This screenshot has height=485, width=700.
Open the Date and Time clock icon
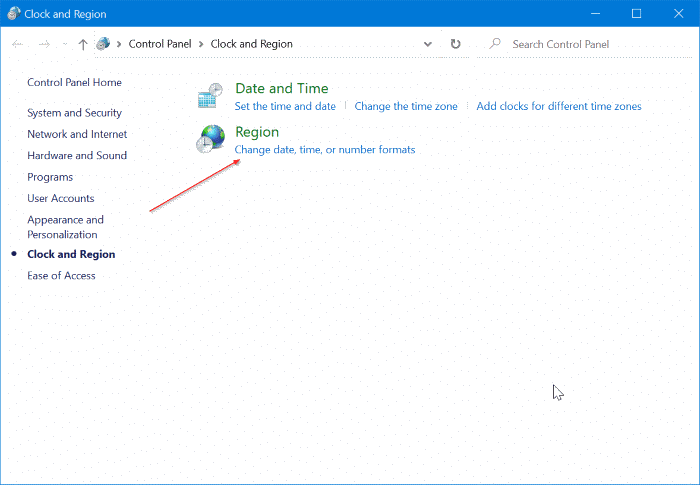[x=210, y=96]
